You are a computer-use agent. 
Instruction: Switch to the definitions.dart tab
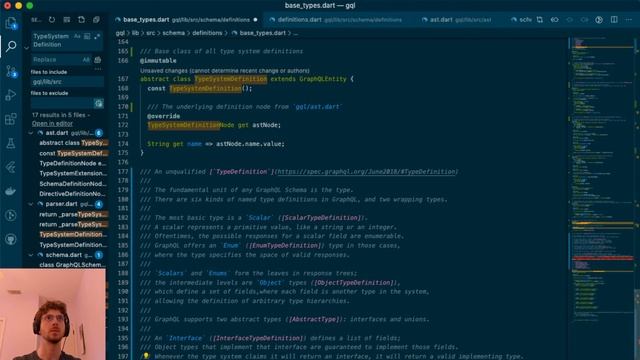tap(339, 20)
